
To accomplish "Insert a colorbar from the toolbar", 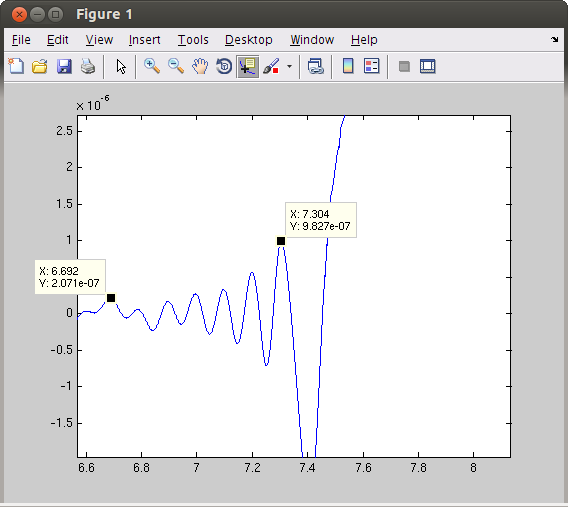I will [348, 66].
